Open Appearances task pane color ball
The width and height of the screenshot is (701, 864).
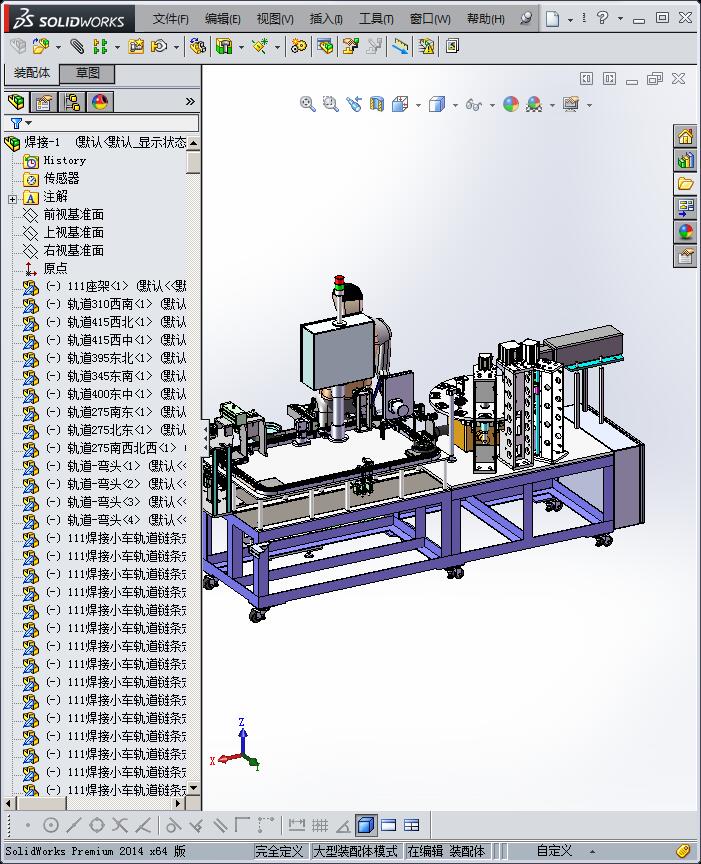click(x=686, y=232)
